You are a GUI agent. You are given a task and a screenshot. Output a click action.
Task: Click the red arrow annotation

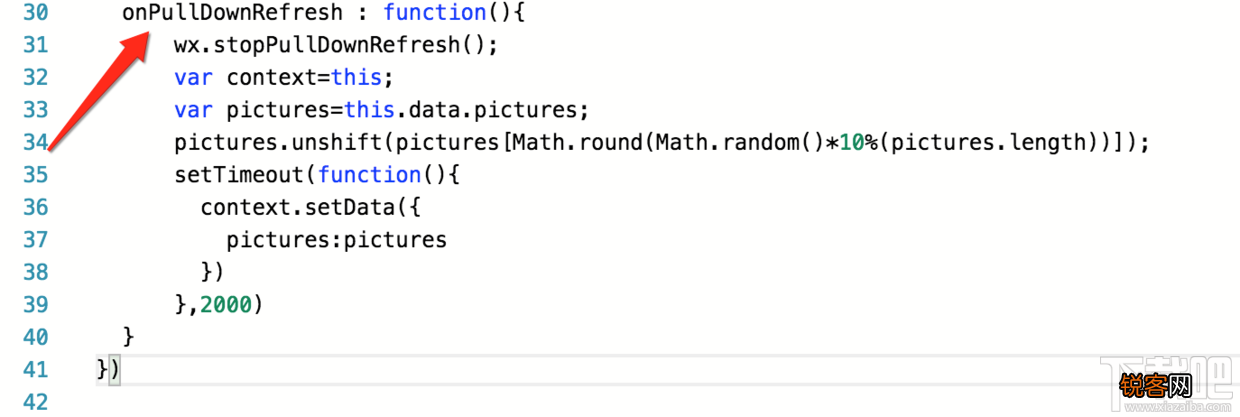[98, 90]
